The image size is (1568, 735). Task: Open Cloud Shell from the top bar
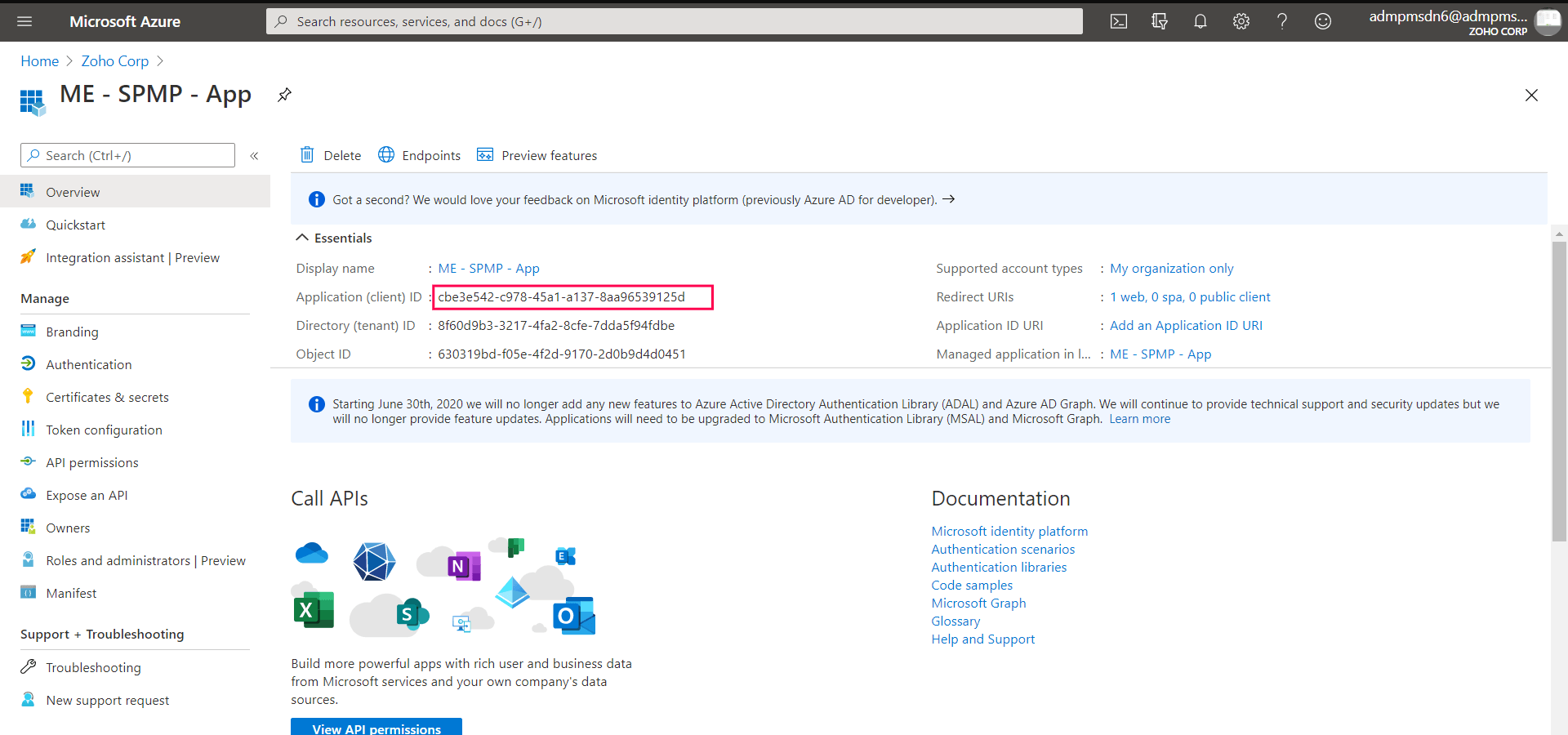(1118, 21)
